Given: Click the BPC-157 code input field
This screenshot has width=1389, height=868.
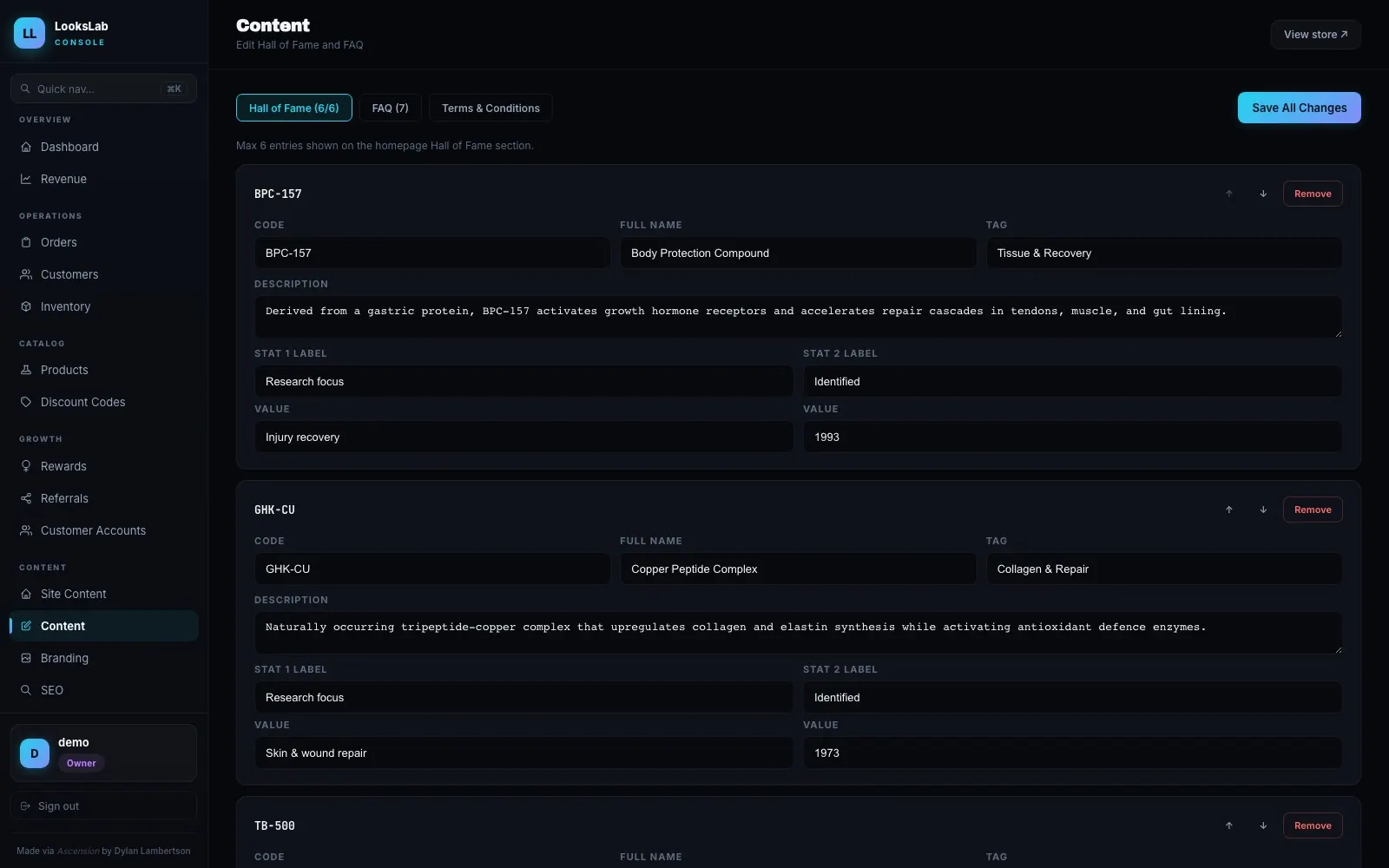Looking at the screenshot, I should coord(432,253).
